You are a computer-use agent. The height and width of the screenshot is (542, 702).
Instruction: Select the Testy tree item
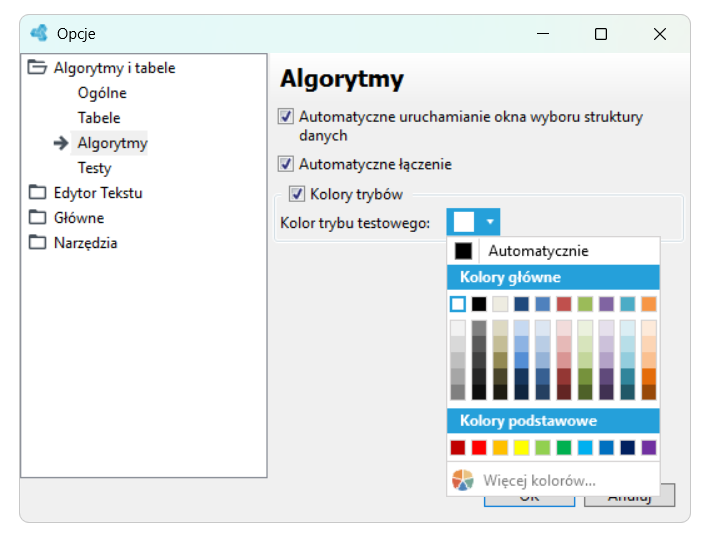(x=94, y=168)
